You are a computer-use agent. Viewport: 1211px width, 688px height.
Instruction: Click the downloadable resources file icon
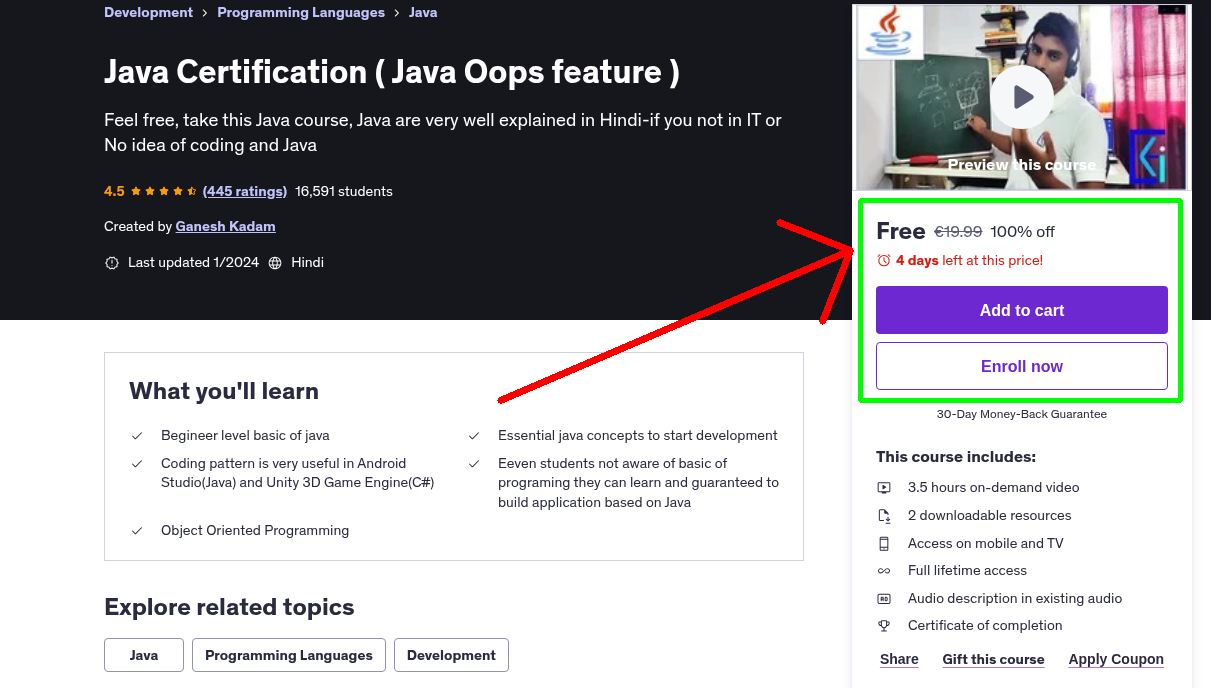coord(884,515)
